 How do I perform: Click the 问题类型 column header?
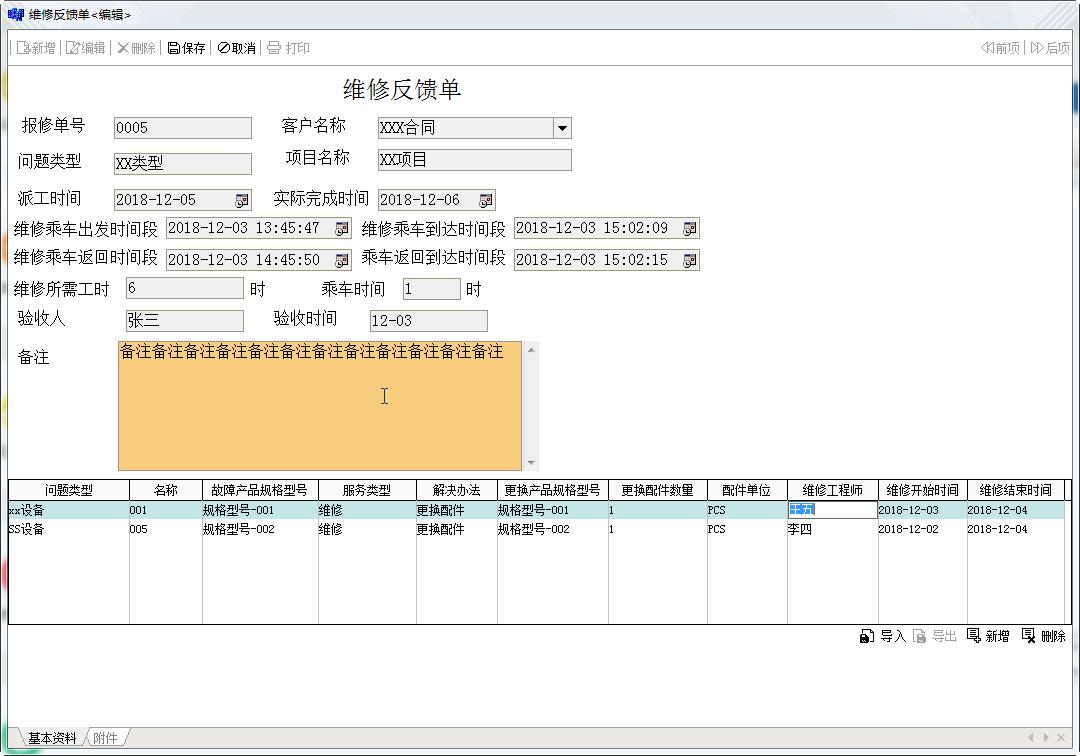pyautogui.click(x=68, y=490)
